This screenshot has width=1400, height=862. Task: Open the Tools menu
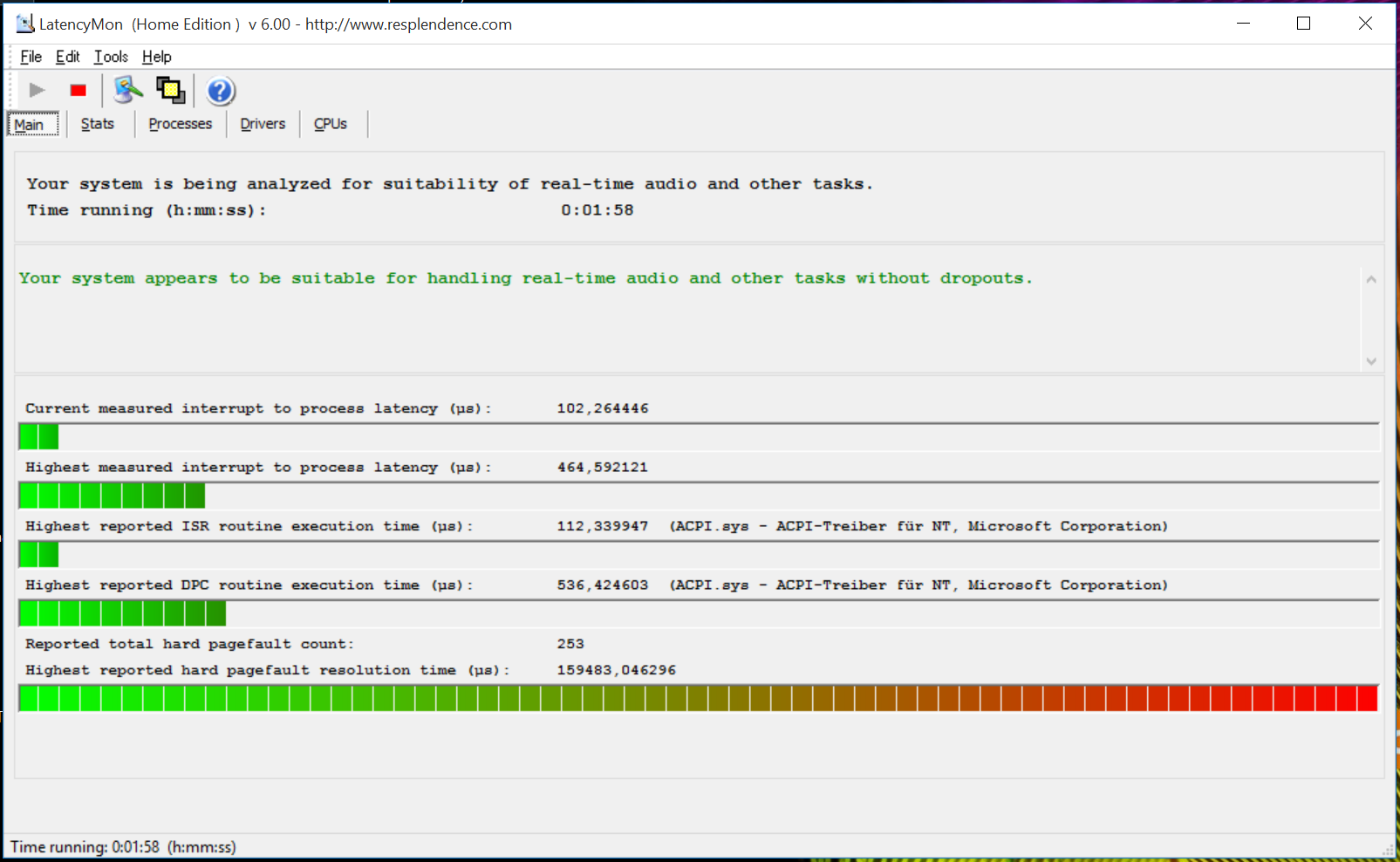111,57
